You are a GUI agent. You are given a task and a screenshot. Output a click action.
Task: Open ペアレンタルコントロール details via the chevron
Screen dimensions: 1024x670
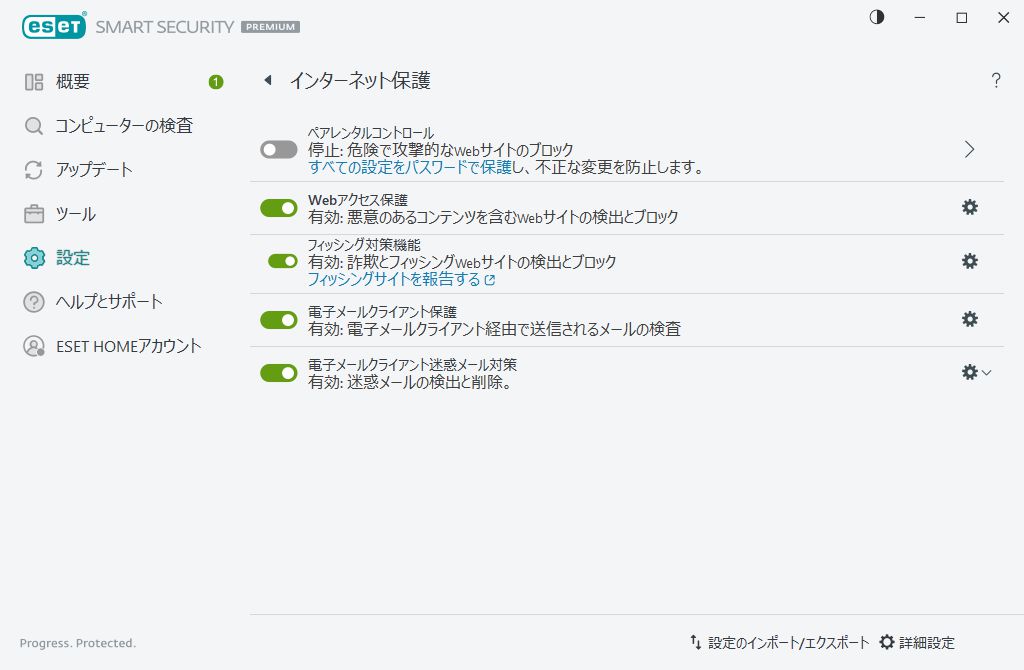[x=968, y=148]
